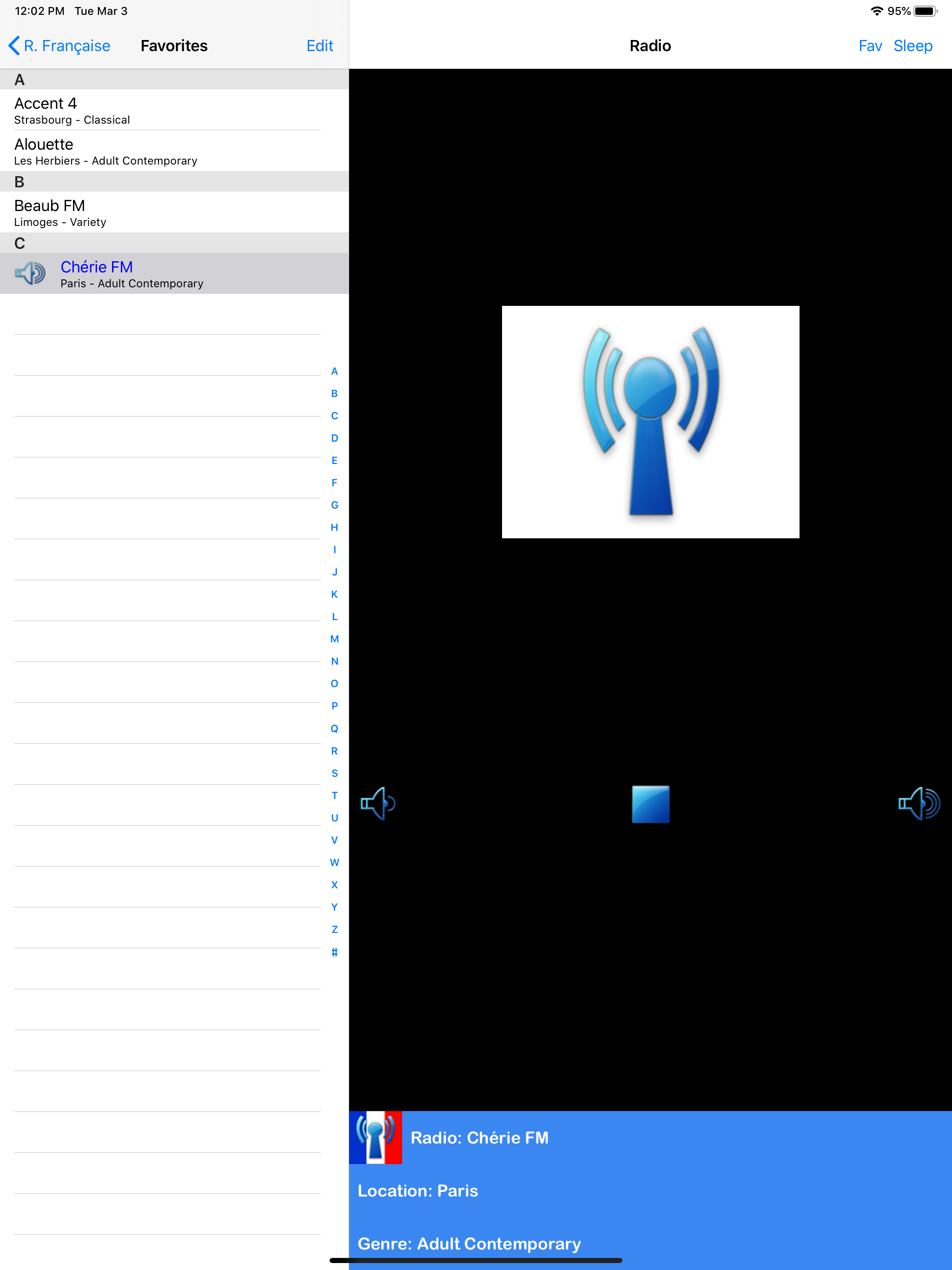This screenshot has width=952, height=1270.
Task: Jump to index letter N
Action: tap(335, 661)
